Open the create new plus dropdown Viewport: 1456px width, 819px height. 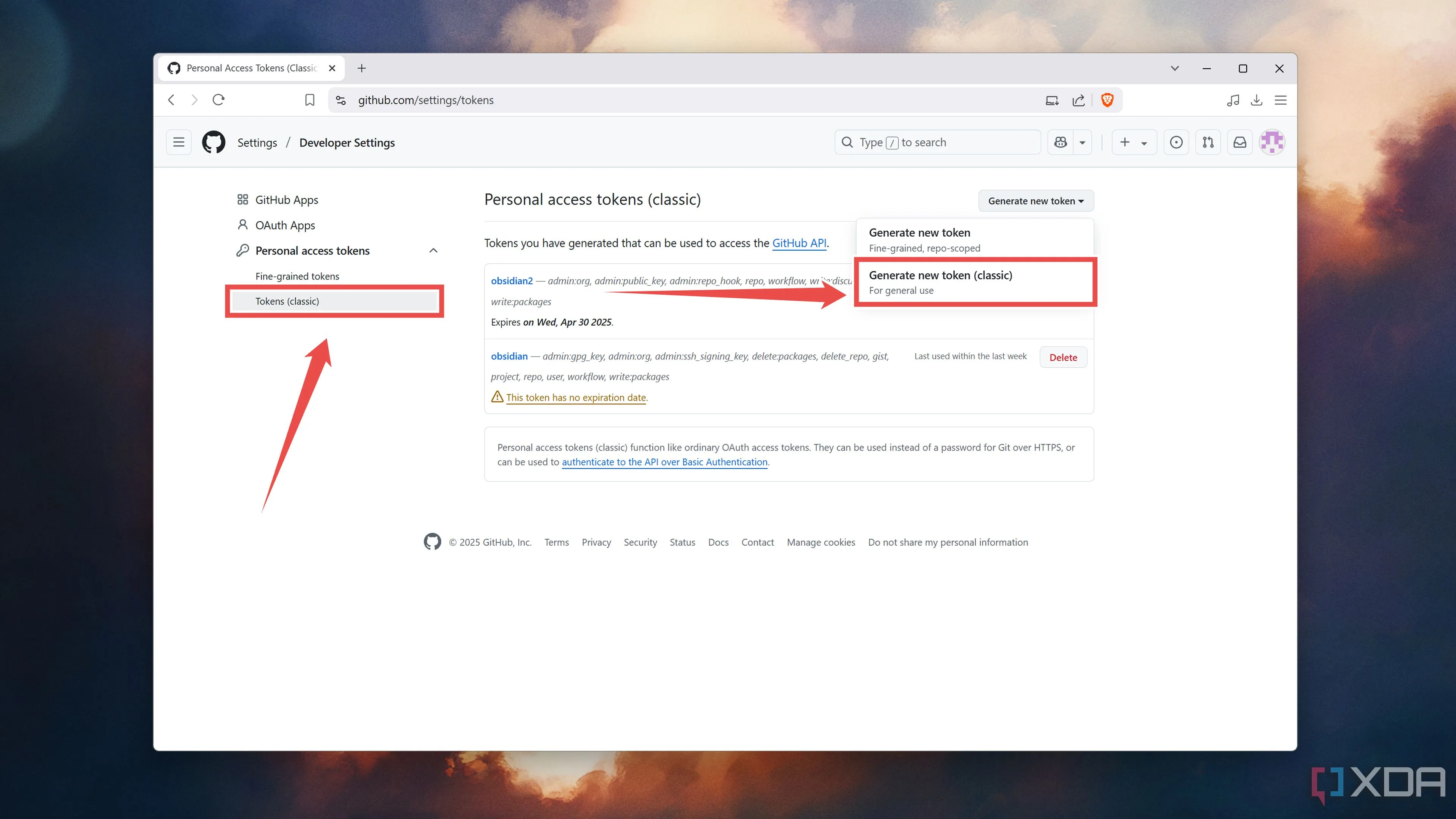click(x=1134, y=143)
